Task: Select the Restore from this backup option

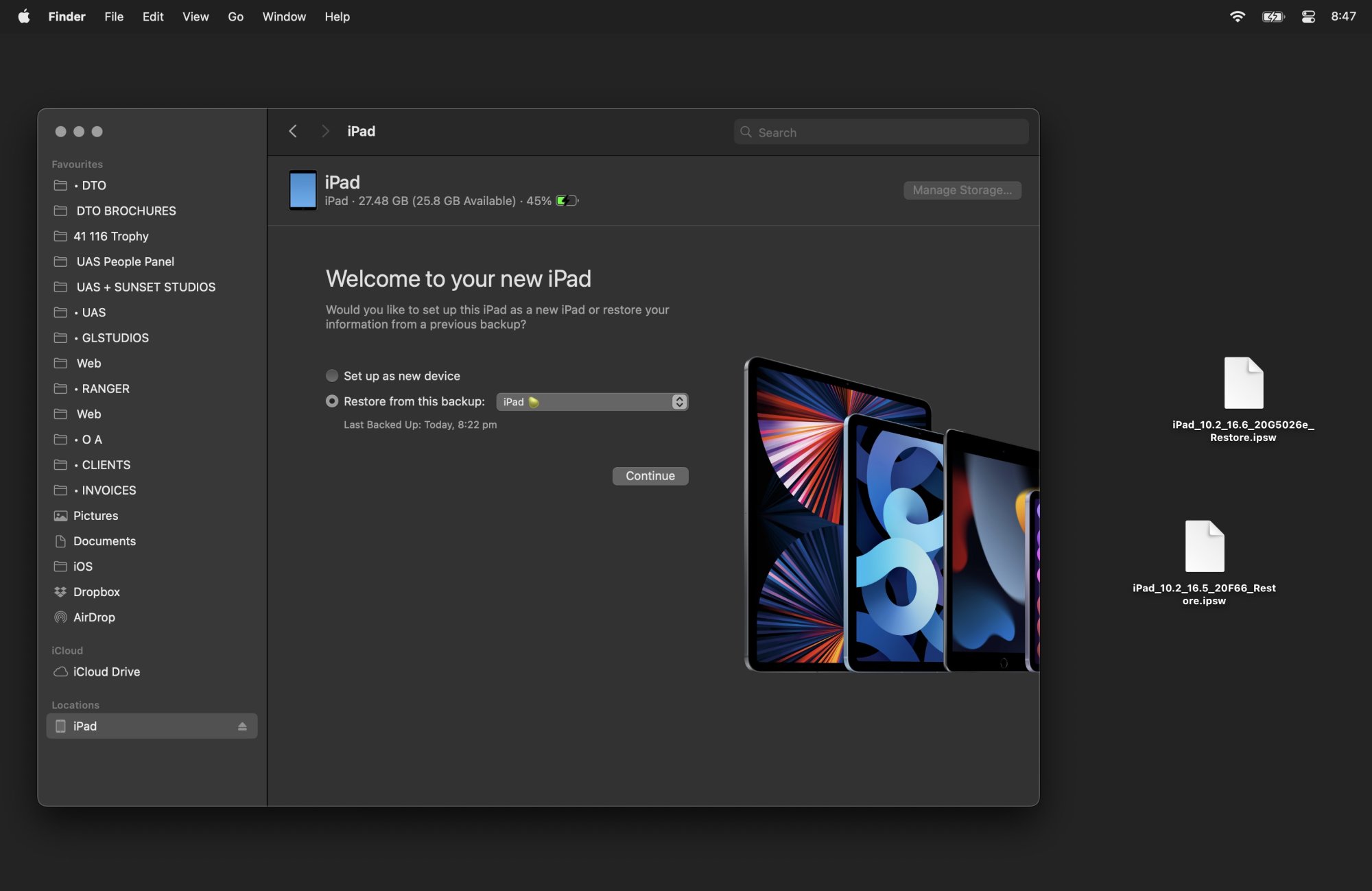Action: coord(332,401)
